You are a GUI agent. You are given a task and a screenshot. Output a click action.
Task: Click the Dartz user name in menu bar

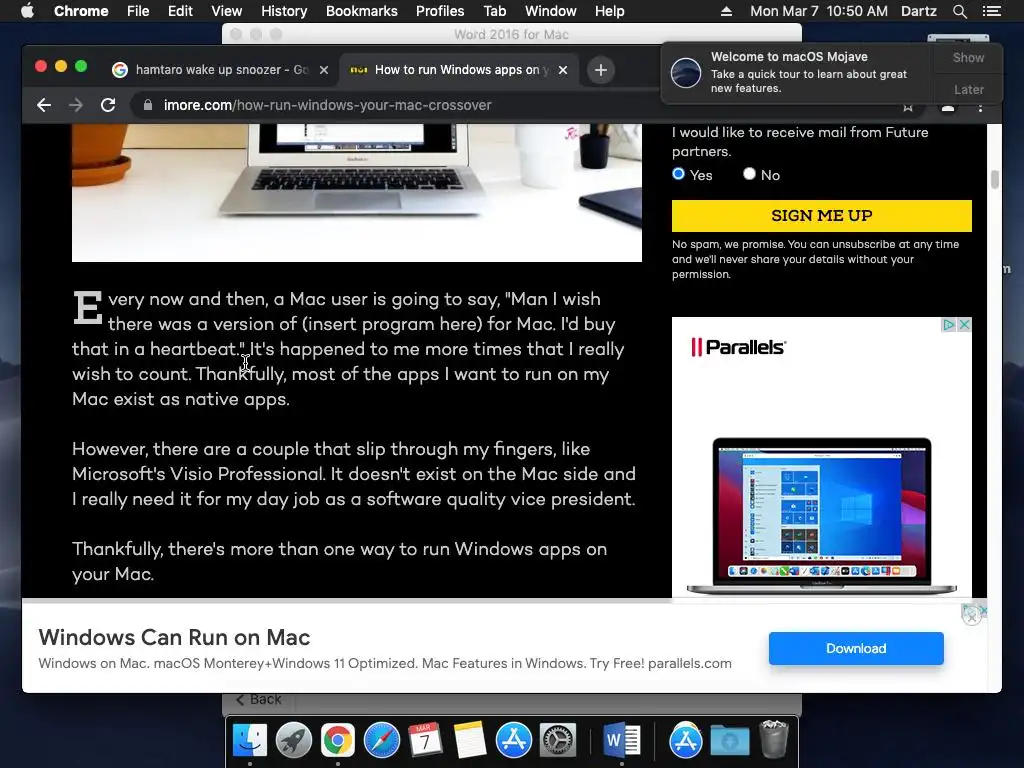918,11
